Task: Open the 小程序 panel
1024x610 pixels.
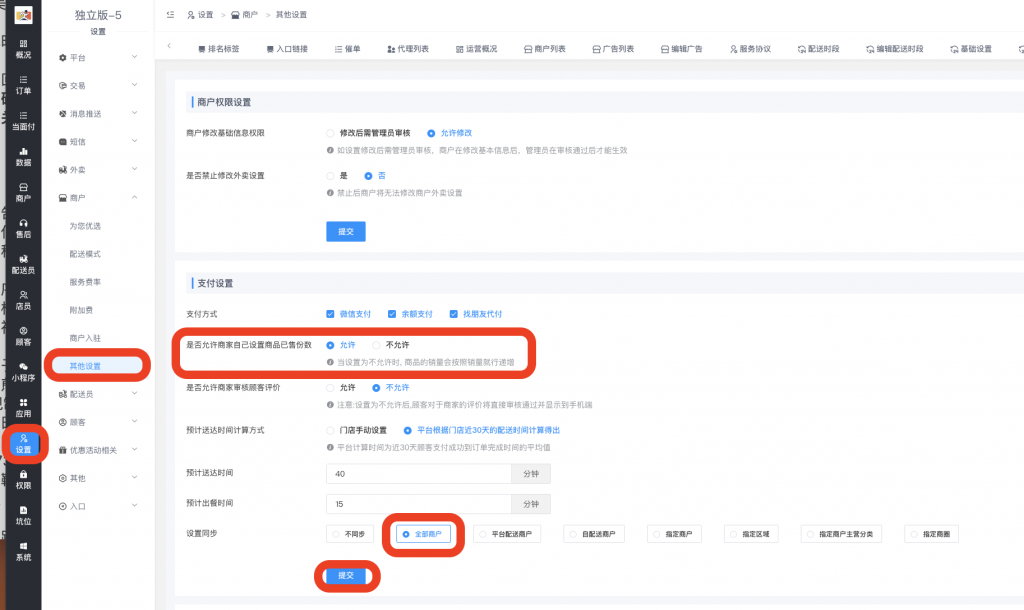Action: point(22,372)
